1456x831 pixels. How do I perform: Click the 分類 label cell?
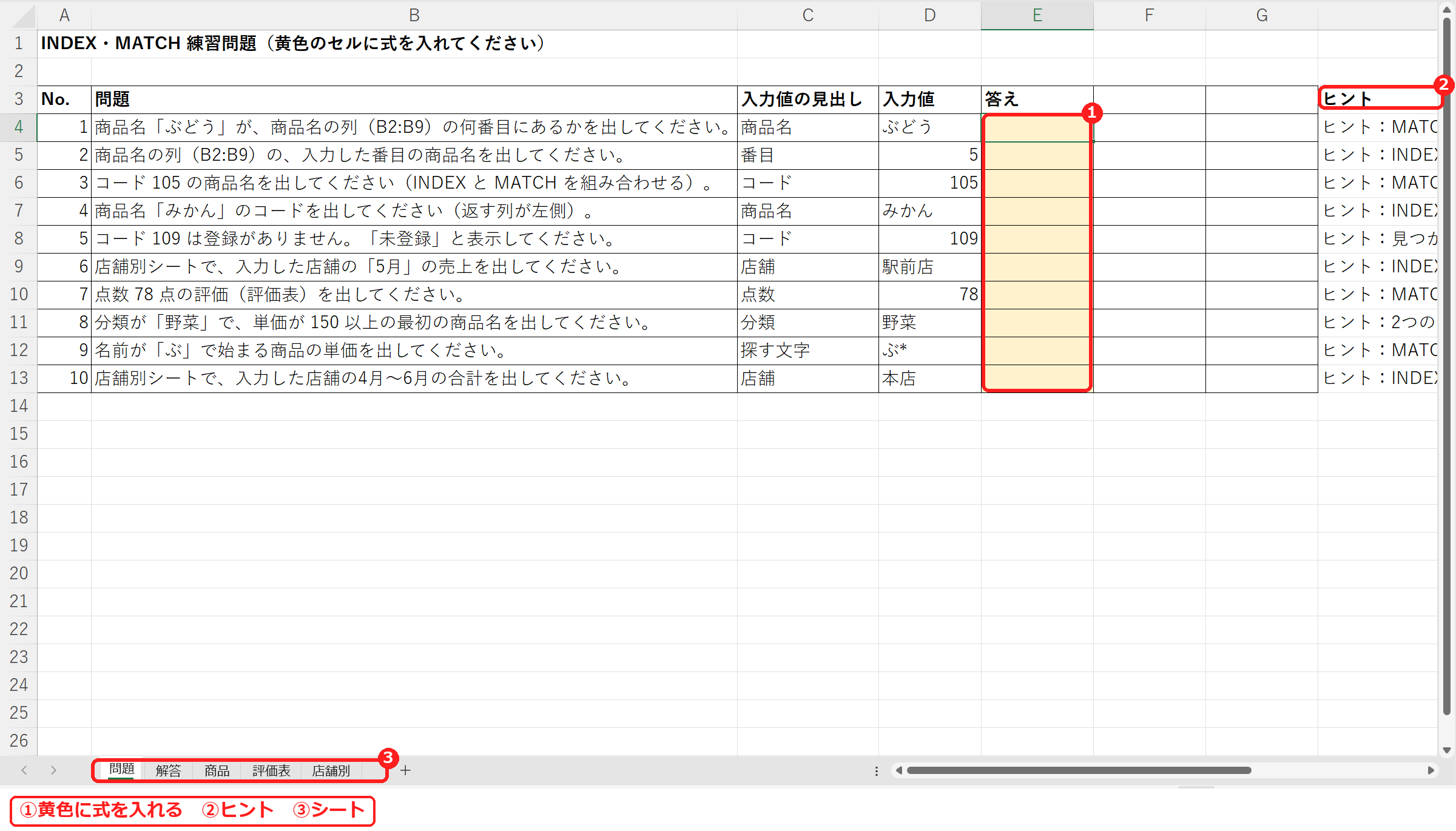[x=808, y=323]
